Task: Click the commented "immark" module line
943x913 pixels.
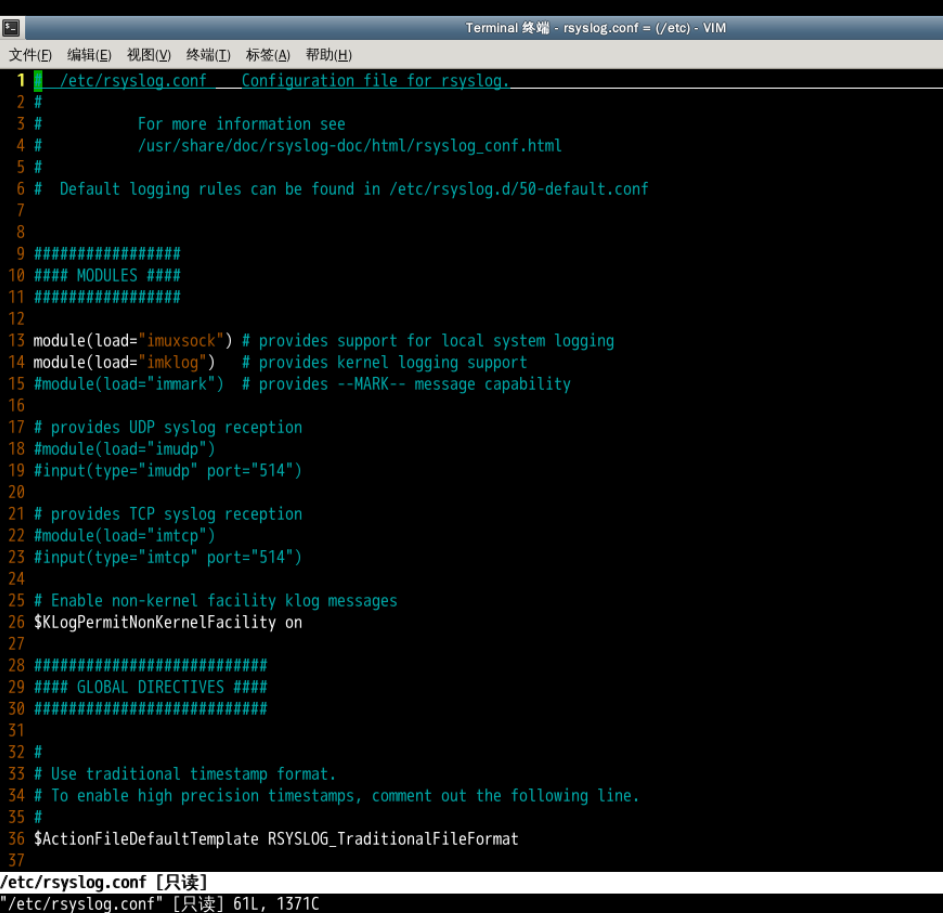Action: pos(128,385)
